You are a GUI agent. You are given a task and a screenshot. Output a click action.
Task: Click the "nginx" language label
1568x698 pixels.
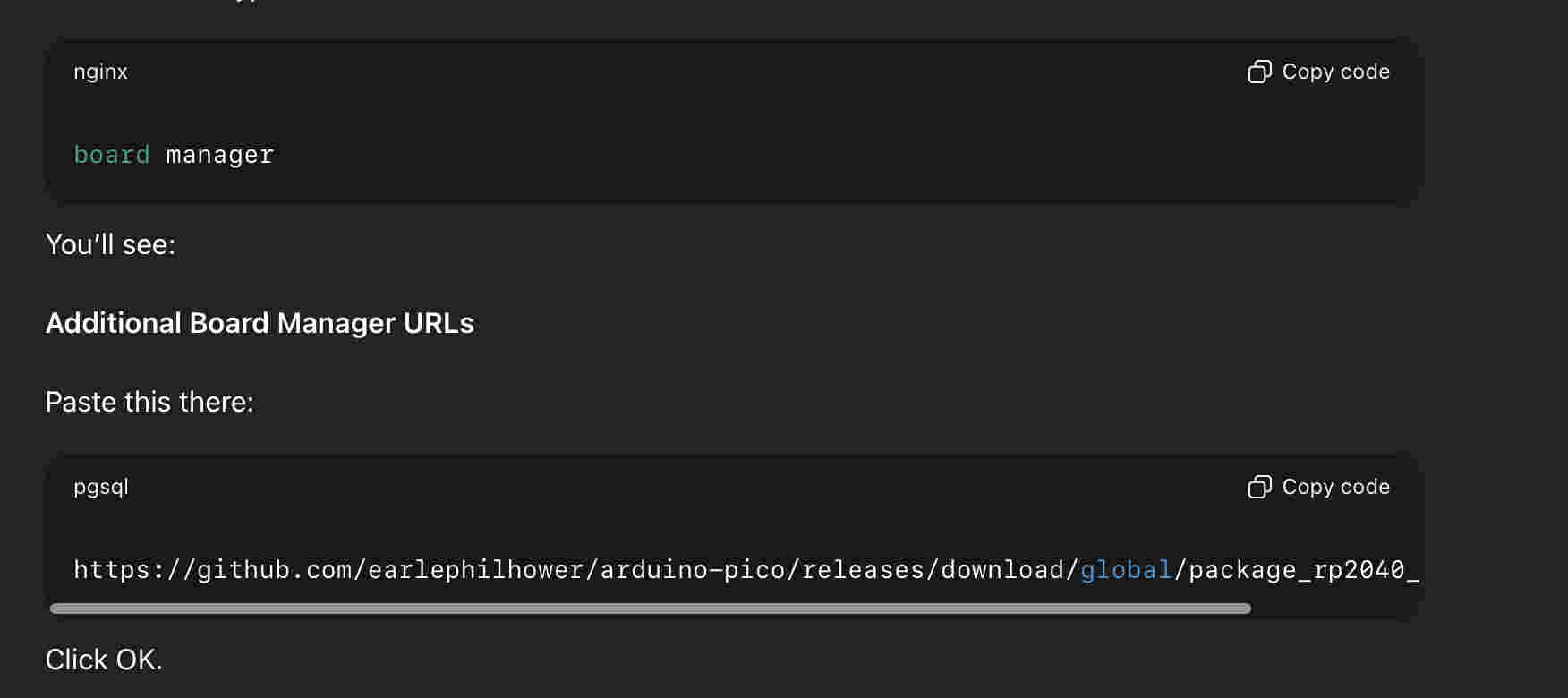click(100, 72)
